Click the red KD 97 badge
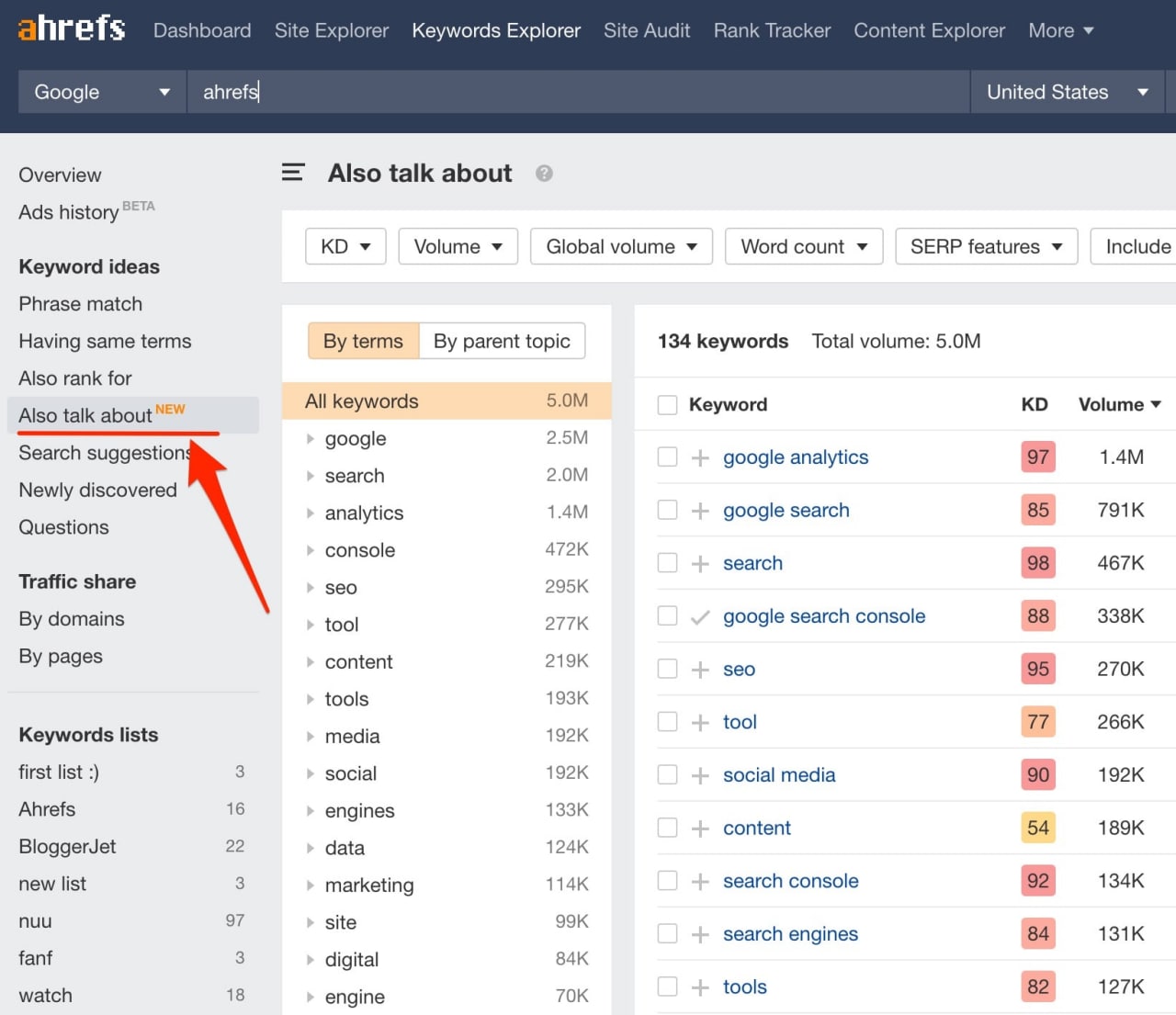Image resolution: width=1176 pixels, height=1015 pixels. (x=1037, y=457)
